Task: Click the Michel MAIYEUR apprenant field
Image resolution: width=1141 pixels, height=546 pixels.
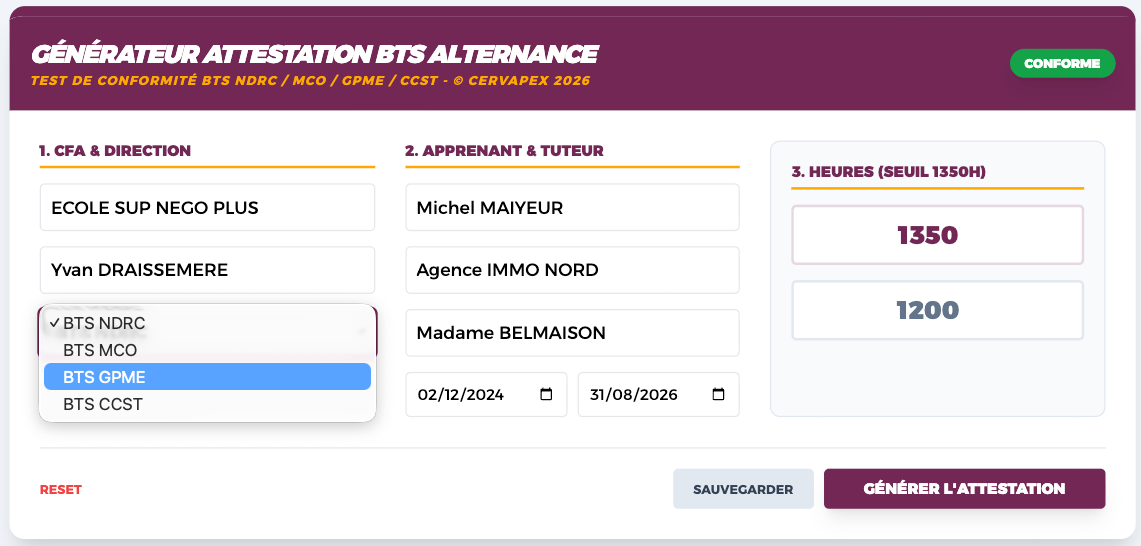Action: coord(572,208)
